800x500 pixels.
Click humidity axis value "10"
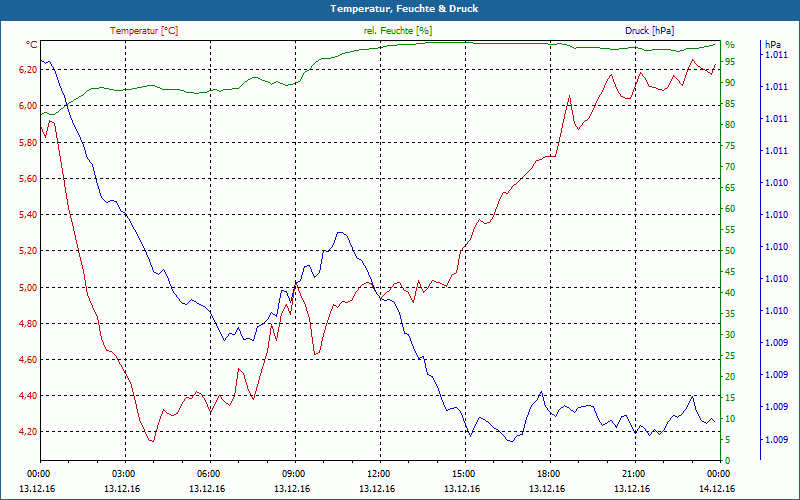(730, 419)
